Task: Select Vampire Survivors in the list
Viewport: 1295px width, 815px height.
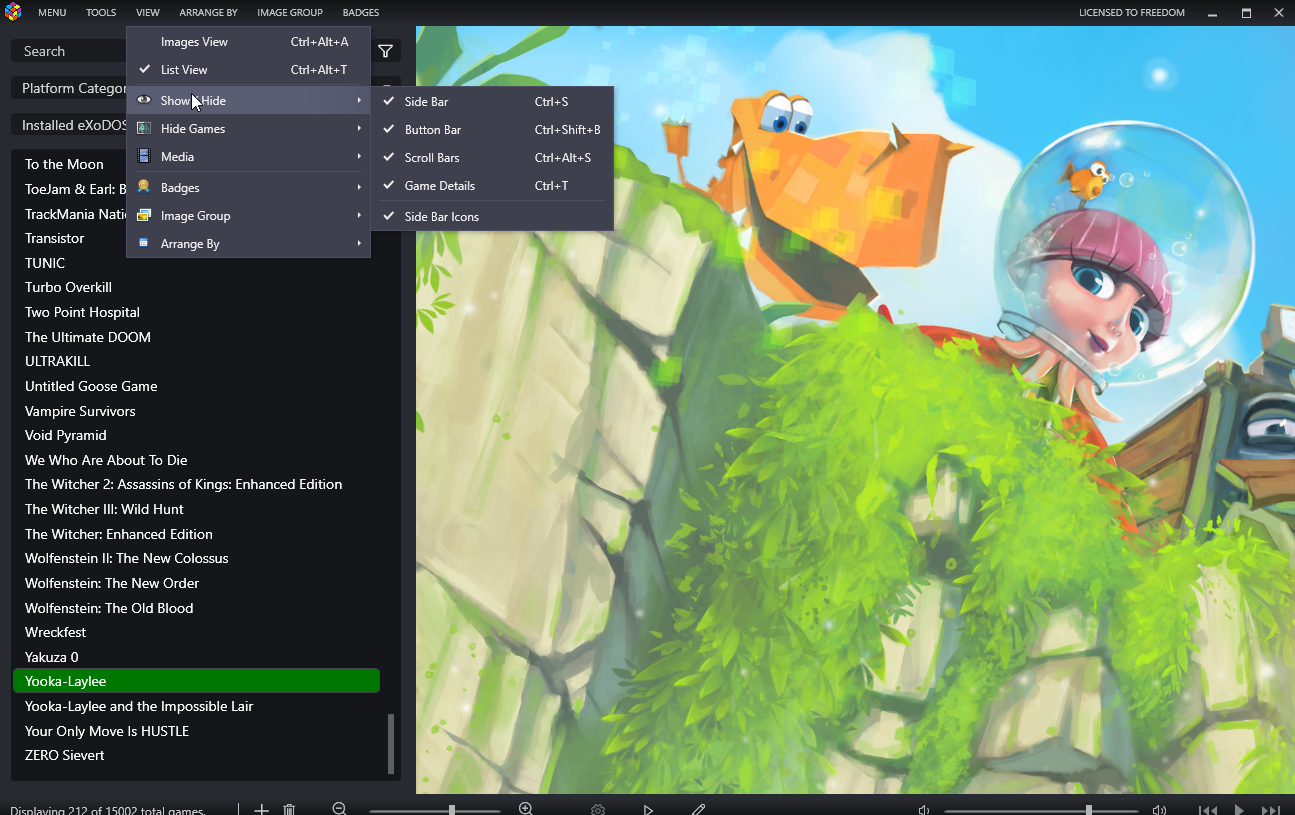Action: coord(196,411)
